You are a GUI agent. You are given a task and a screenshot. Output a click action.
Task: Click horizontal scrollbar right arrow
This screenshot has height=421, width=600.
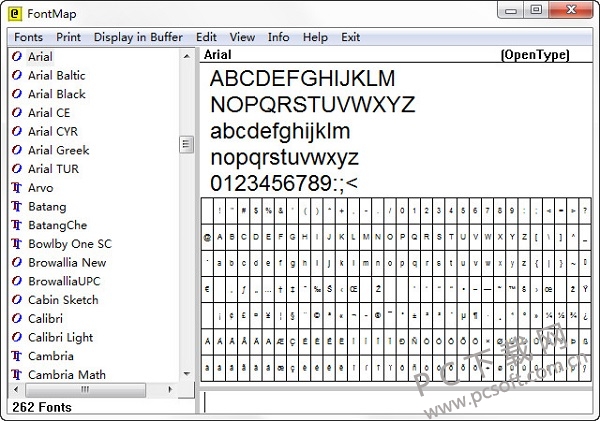pos(170,390)
